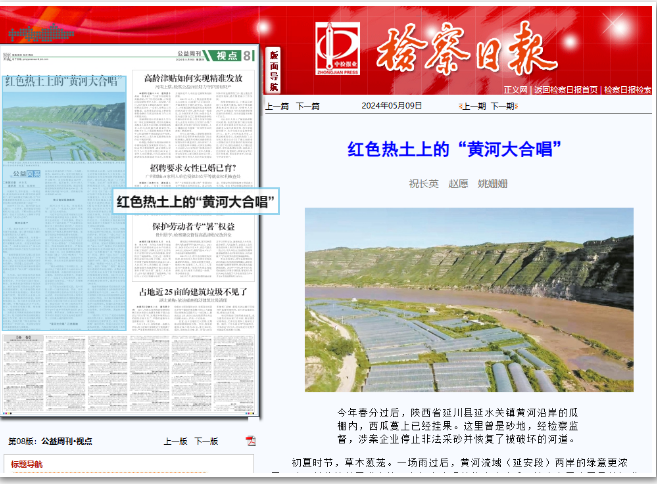Open the PDF download icon

tap(251, 441)
